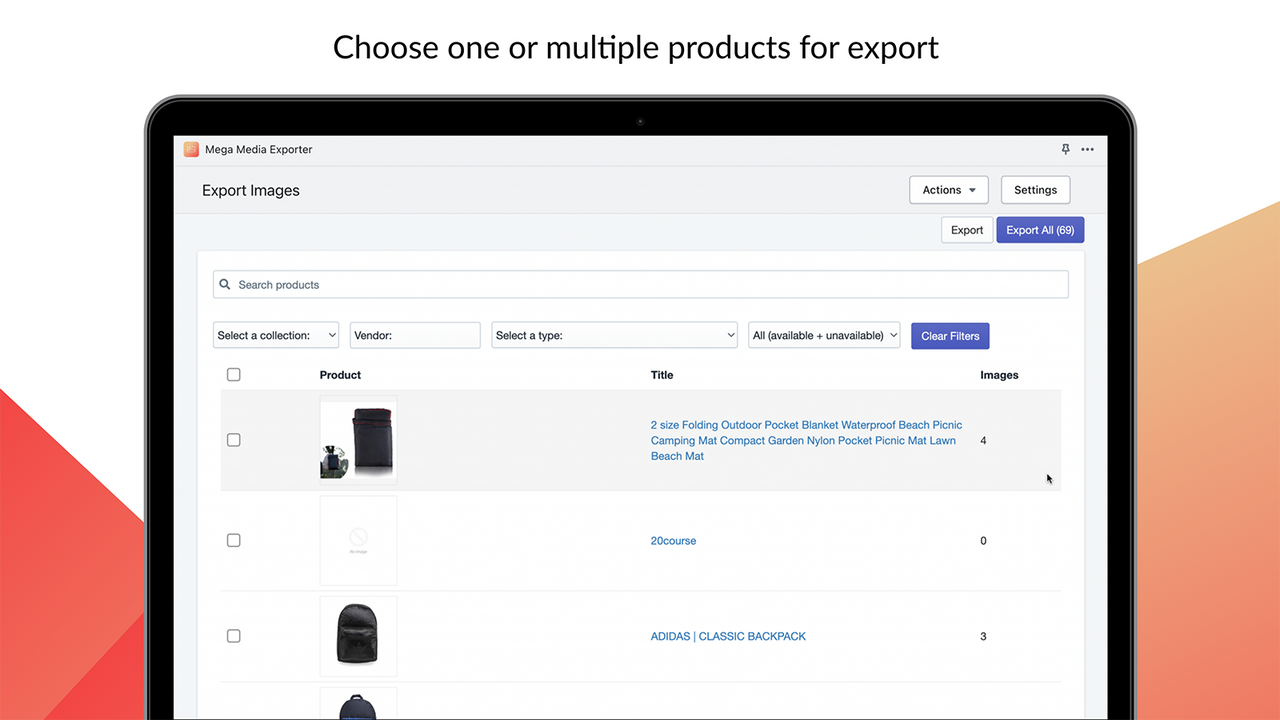Check the Folding Outdoor Pocket Blanket product

click(233, 439)
